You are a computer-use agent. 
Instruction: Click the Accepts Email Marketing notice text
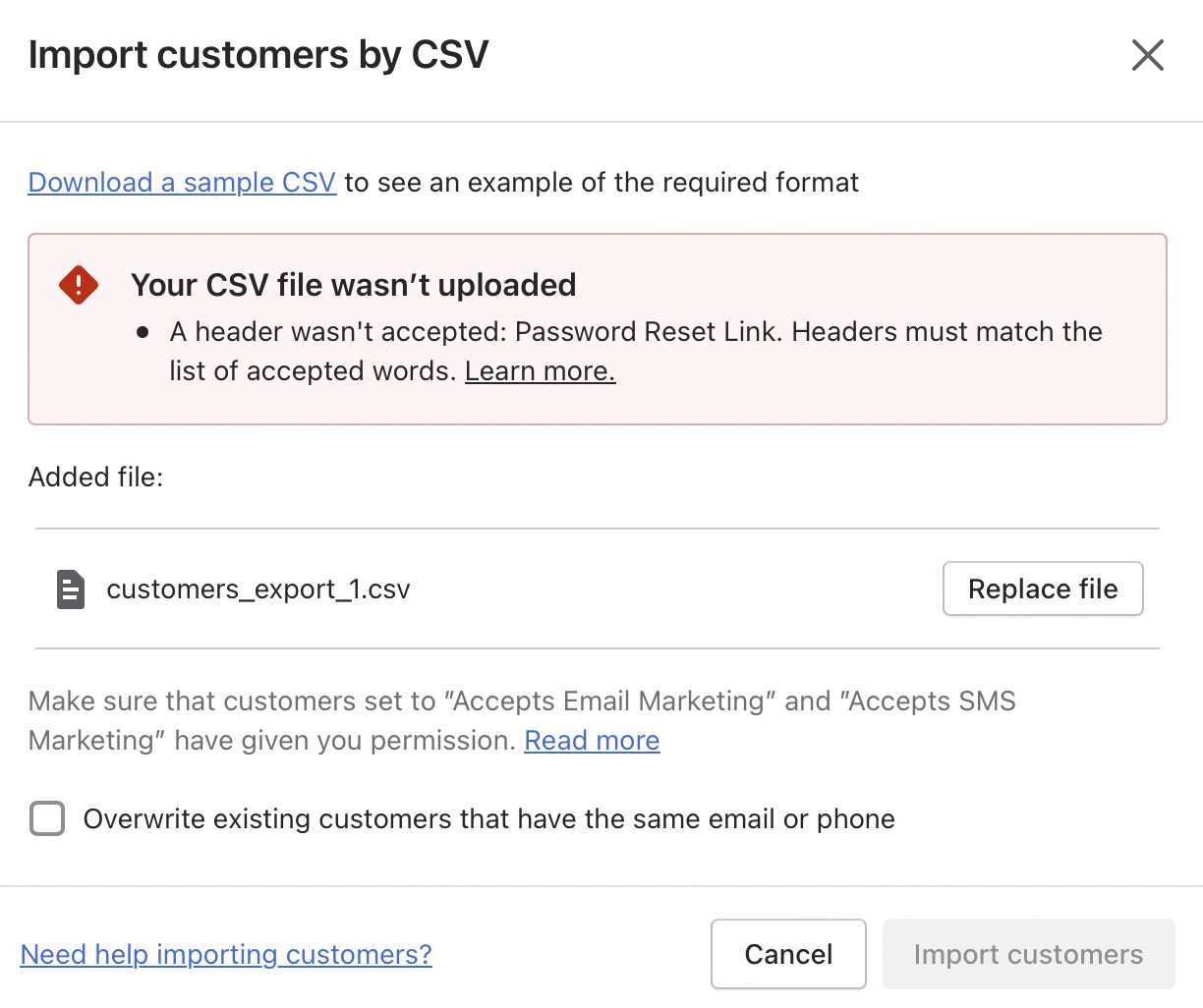click(521, 701)
